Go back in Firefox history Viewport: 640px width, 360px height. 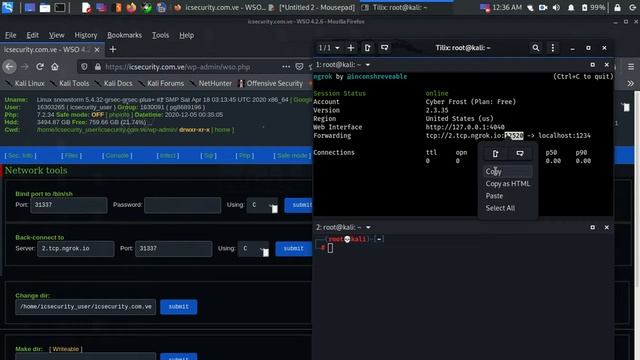[9, 67]
